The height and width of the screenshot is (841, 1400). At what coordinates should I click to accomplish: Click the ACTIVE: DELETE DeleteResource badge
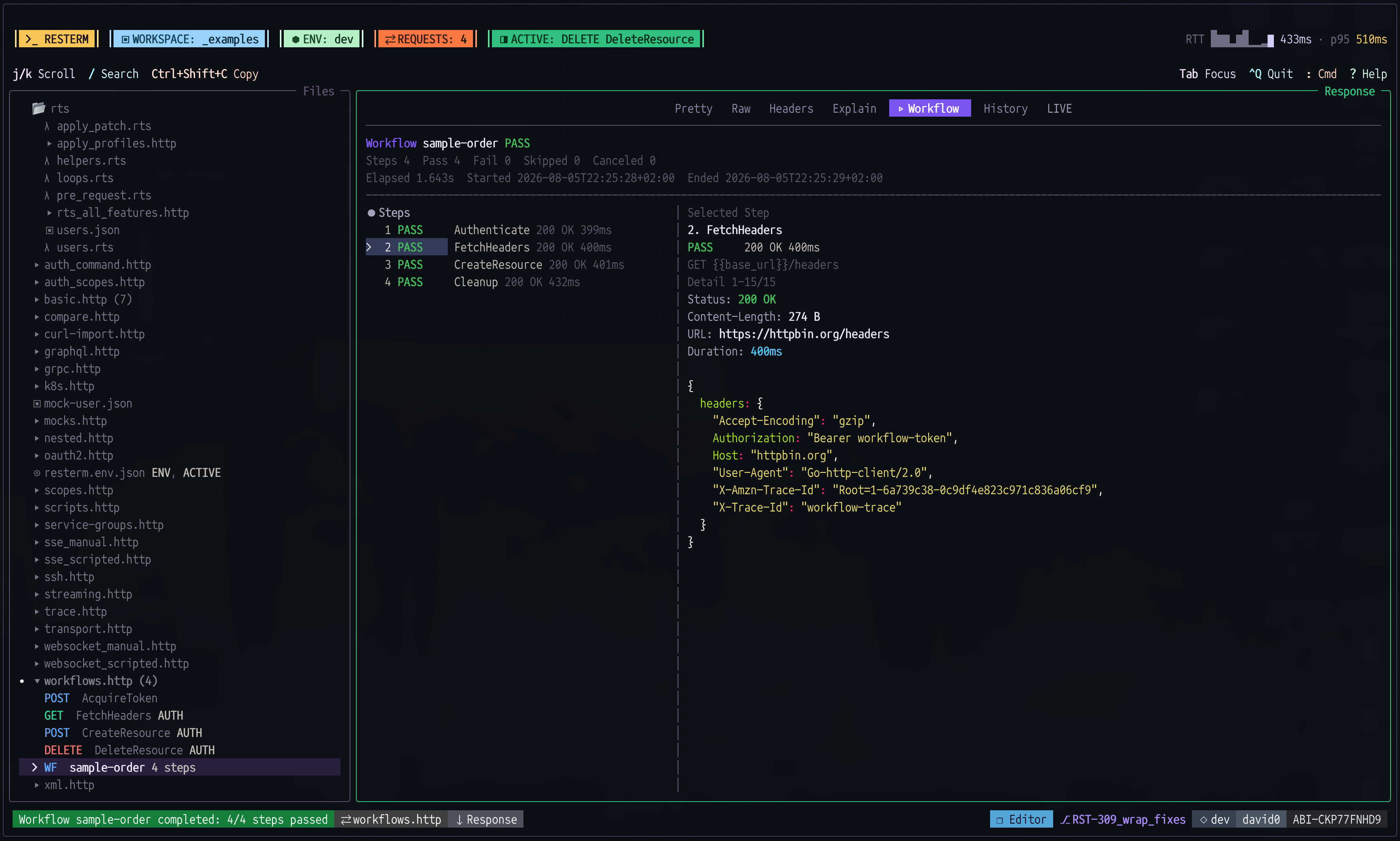[x=596, y=39]
